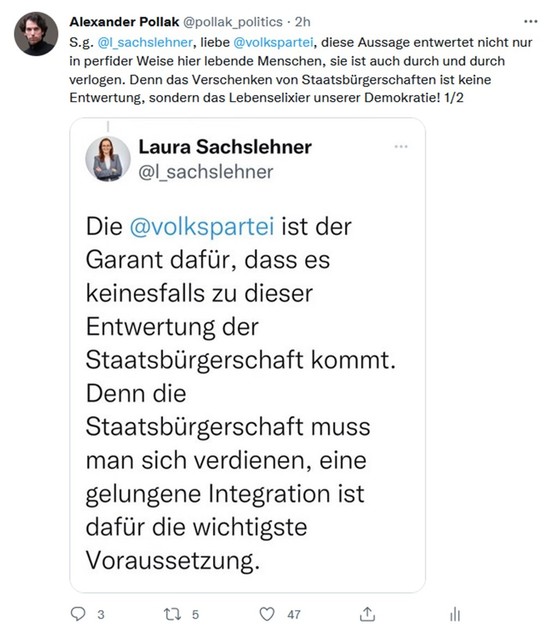This screenshot has width=550, height=637.
Task: Open the three-dot menu of Pollak's tweet
Action: coord(531,22)
